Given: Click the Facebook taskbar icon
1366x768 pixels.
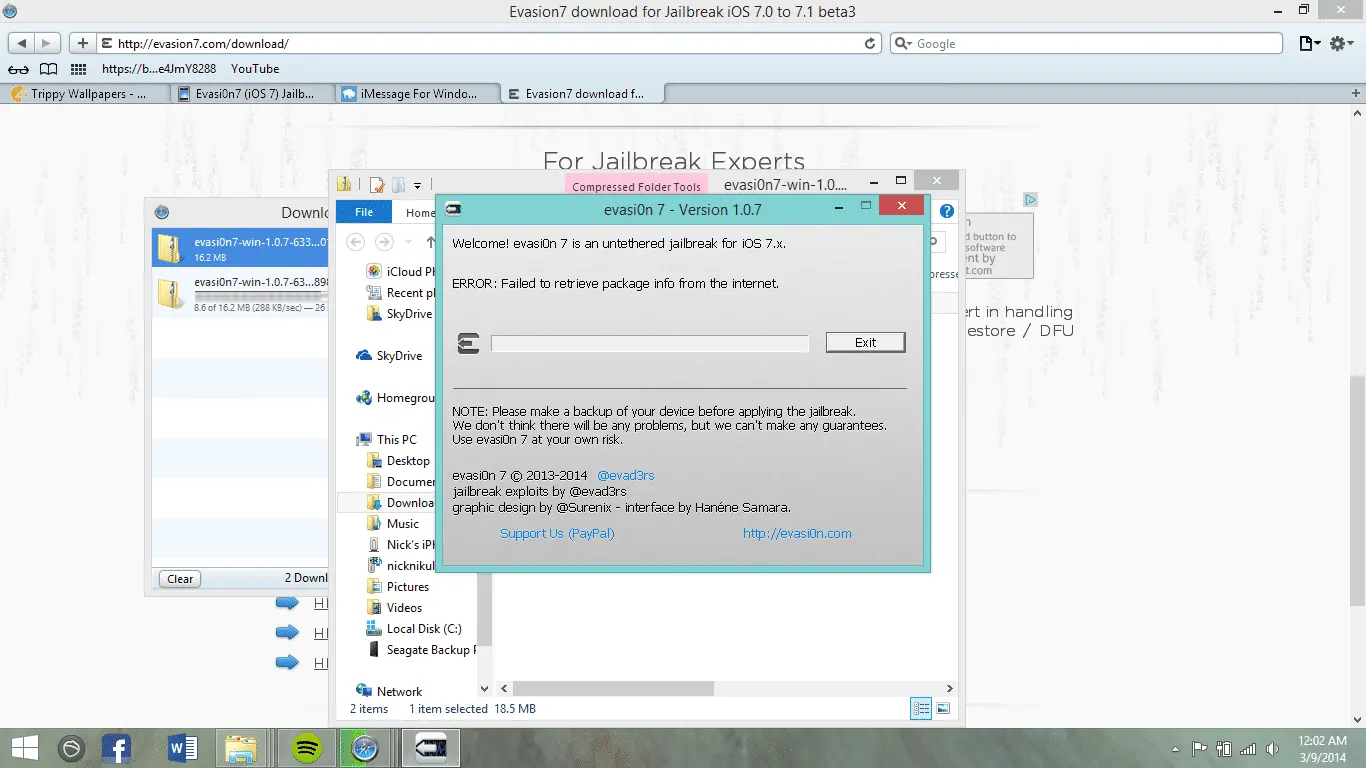Looking at the screenshot, I should click(x=117, y=747).
